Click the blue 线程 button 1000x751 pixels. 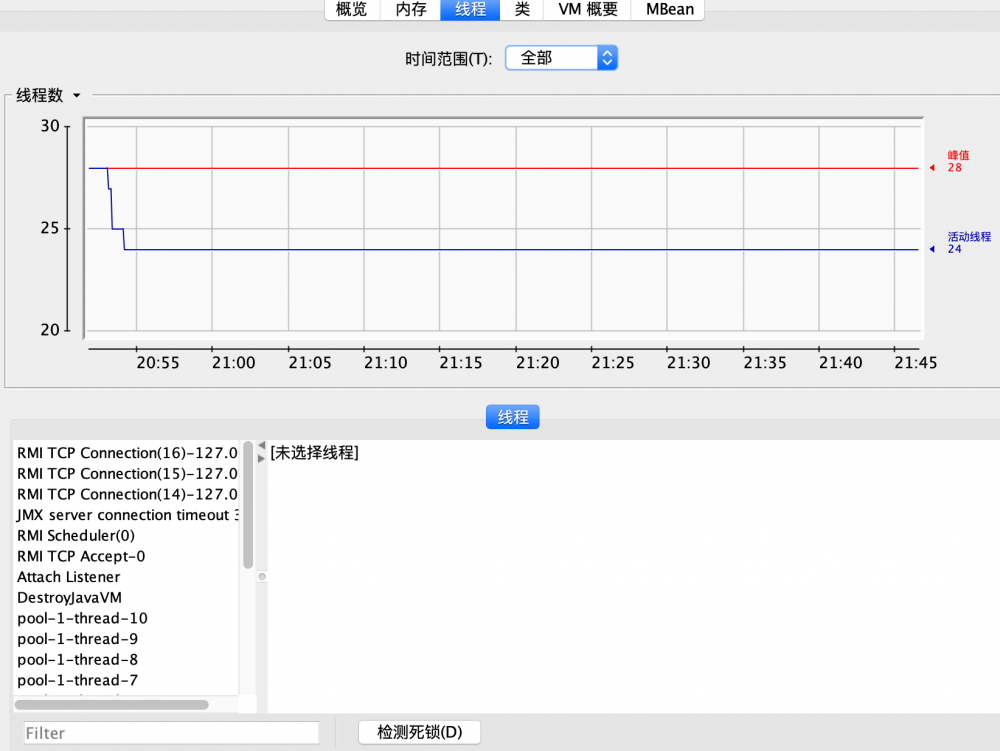(x=512, y=417)
